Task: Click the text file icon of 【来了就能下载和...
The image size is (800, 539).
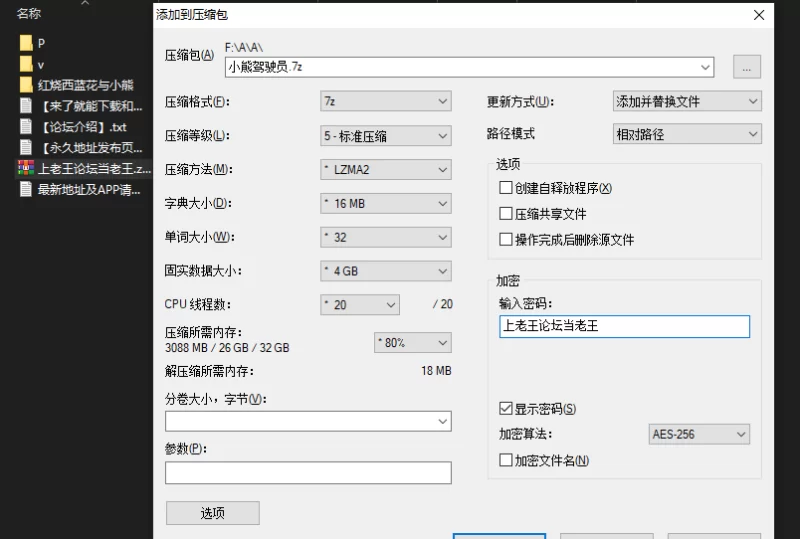Action: click(x=26, y=106)
